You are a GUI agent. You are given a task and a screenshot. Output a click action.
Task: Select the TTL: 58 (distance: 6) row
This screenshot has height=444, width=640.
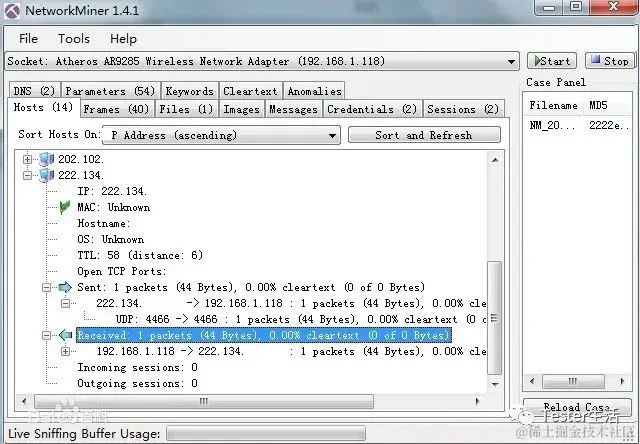(x=140, y=255)
